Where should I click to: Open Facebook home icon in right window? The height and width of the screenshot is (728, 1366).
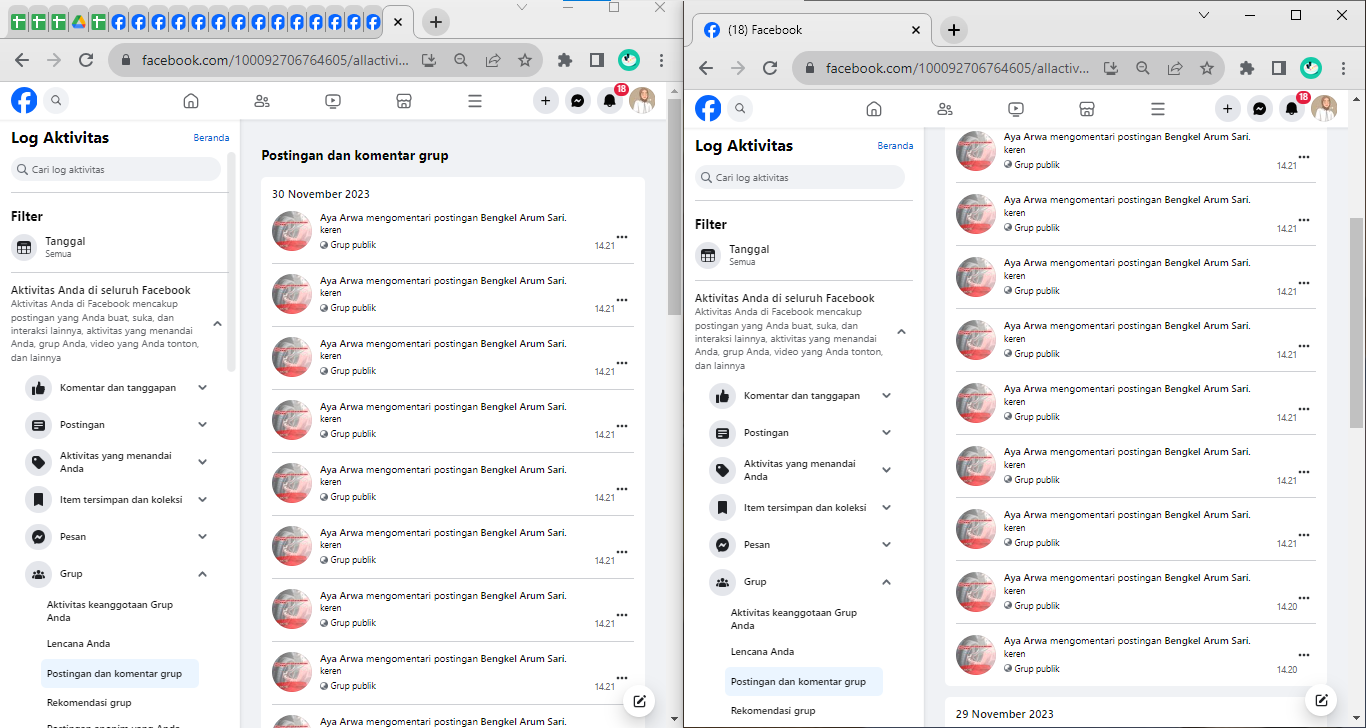pos(874,109)
